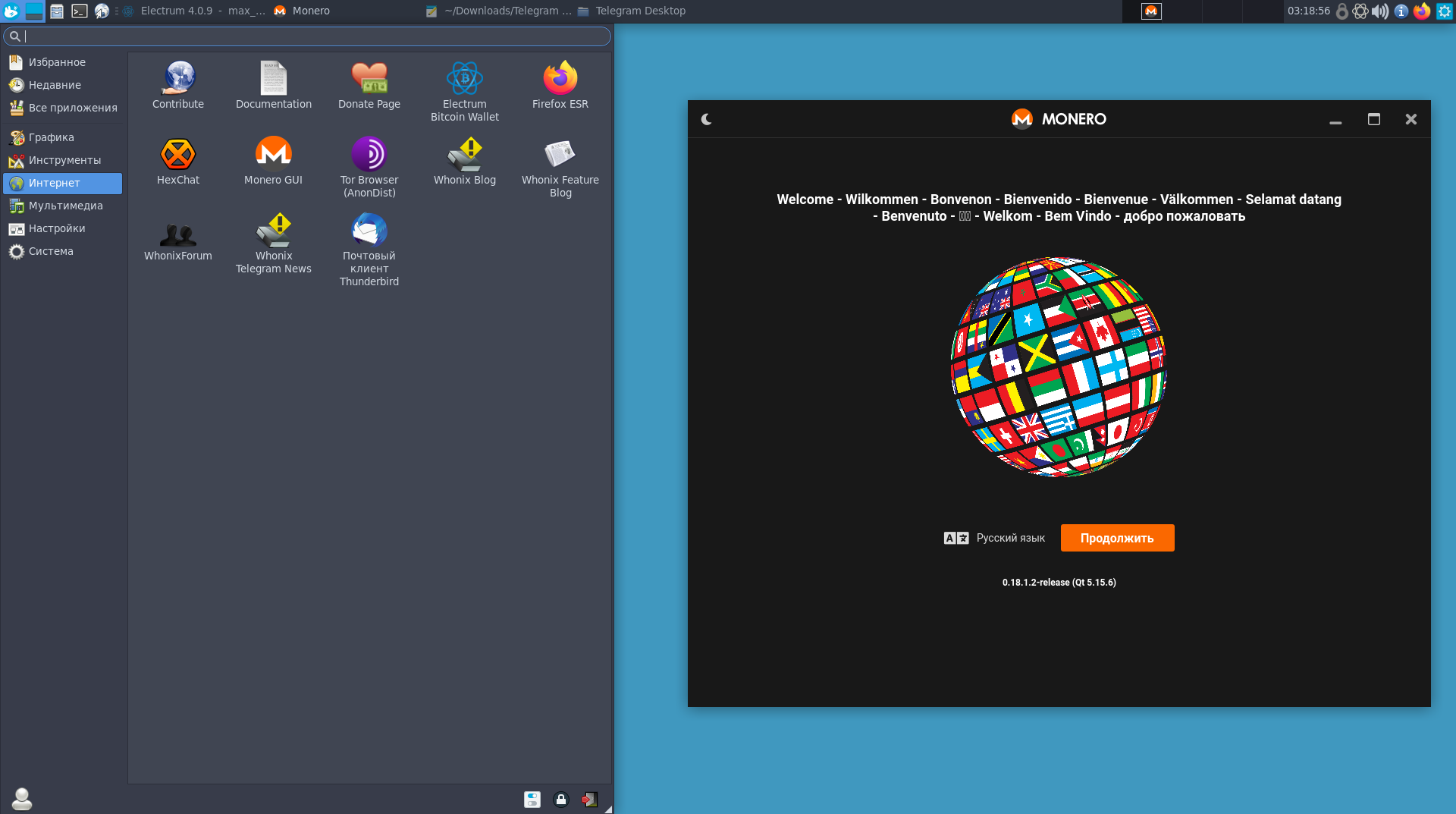Open the Настройки category

pyautogui.click(x=63, y=228)
